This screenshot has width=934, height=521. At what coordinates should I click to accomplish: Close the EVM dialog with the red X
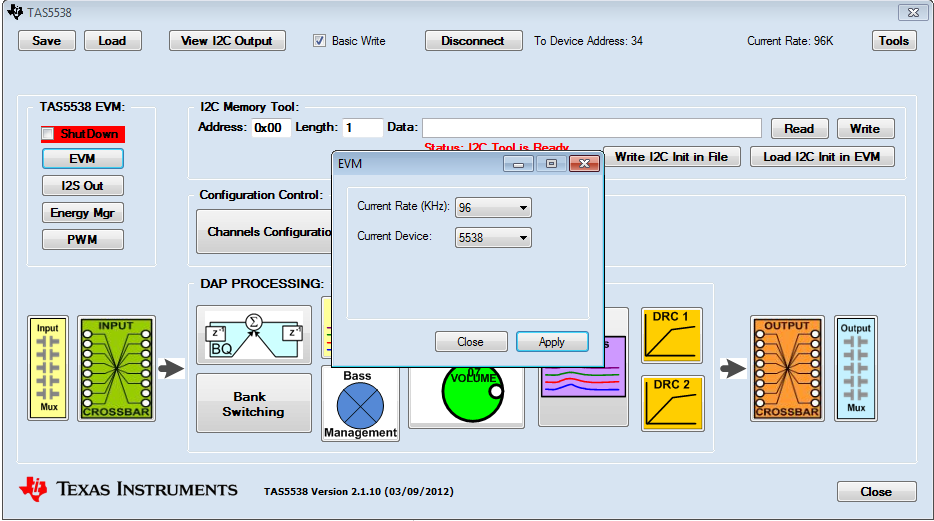584,163
